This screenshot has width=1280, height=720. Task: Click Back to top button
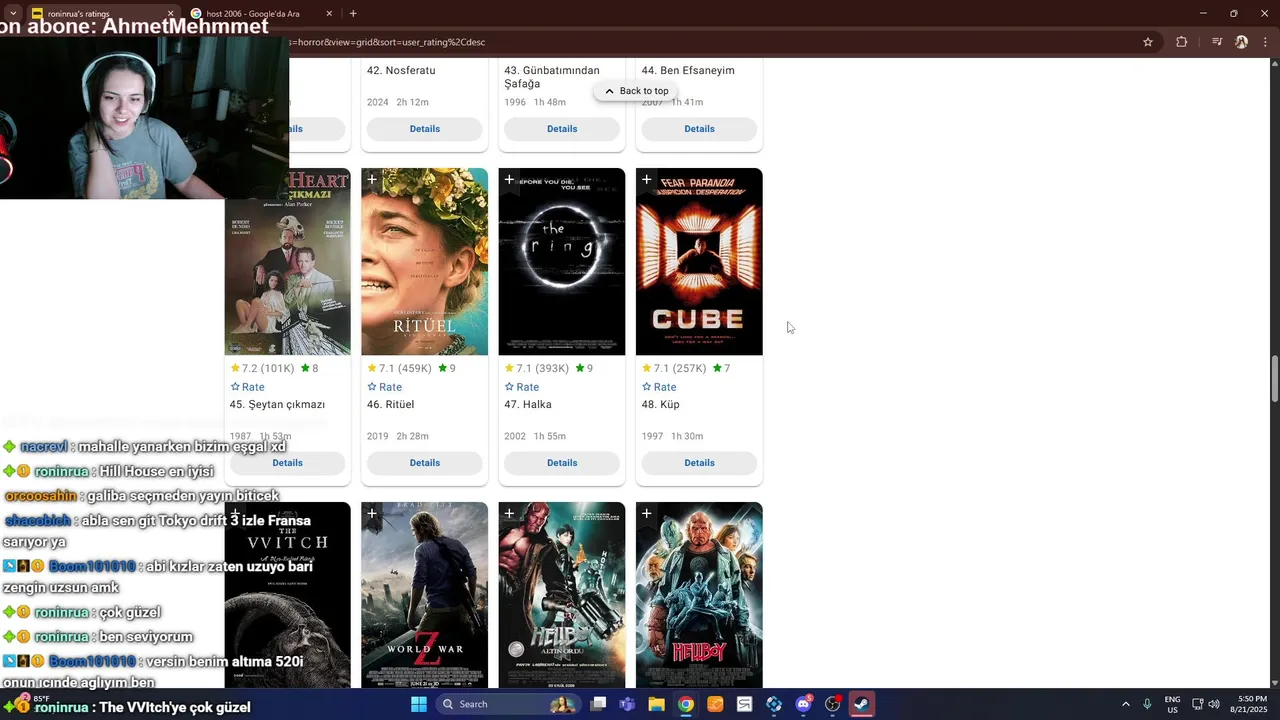coord(636,91)
